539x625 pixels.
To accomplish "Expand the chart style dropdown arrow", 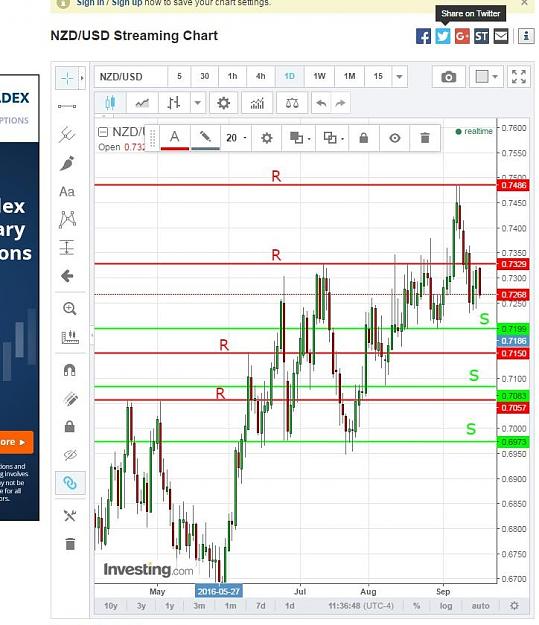I will [198, 103].
